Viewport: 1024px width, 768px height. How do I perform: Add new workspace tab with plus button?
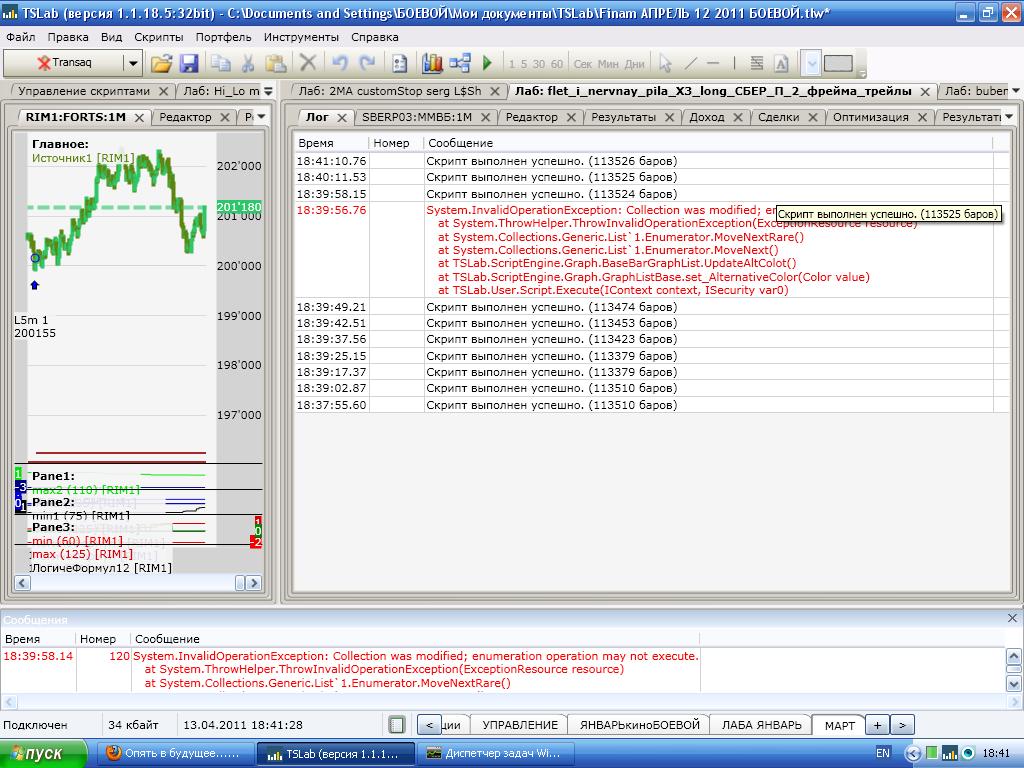876,725
